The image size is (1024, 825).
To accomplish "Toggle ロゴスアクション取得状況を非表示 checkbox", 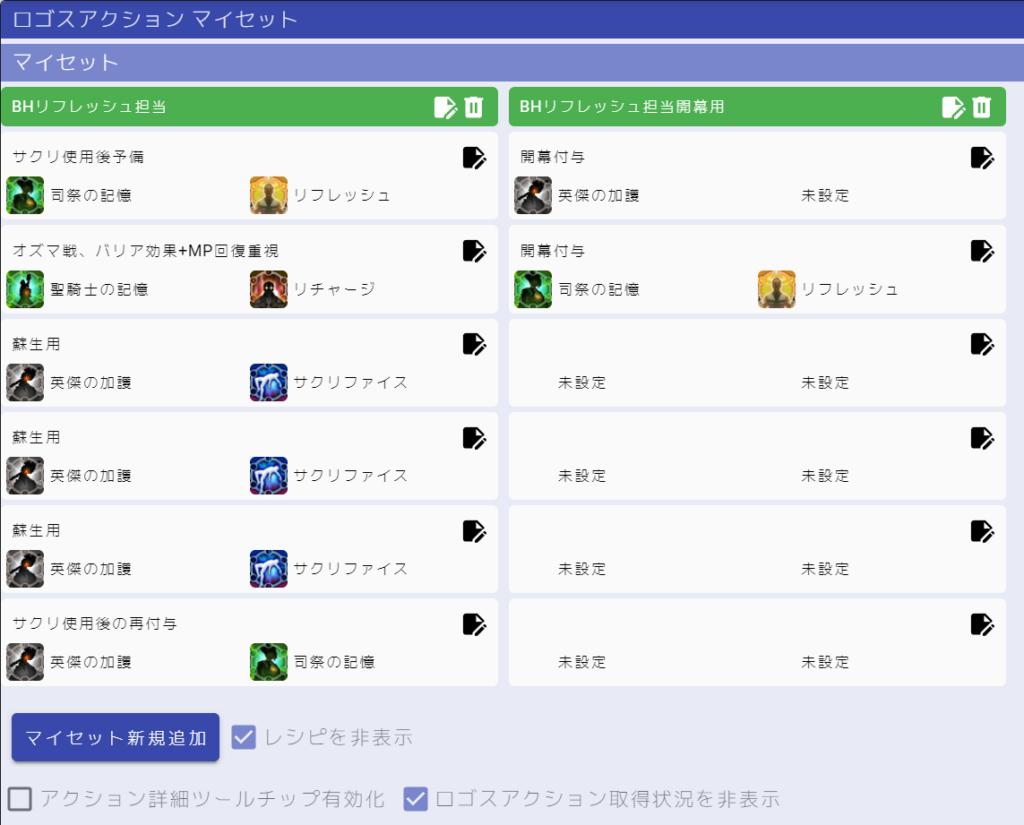I will (415, 799).
